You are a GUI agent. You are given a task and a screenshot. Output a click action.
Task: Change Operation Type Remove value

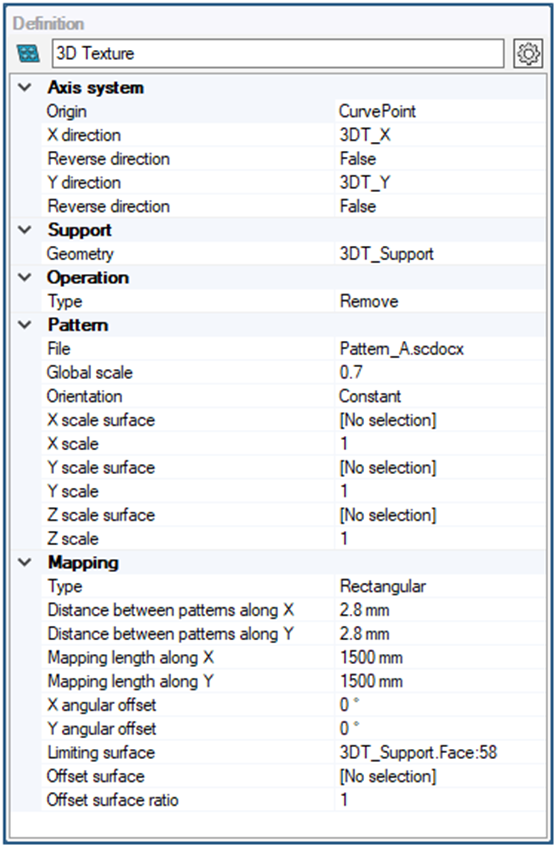(440, 301)
